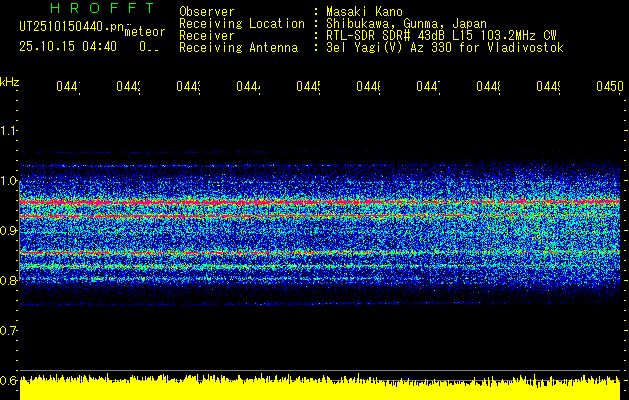Click the 3el Yagi antenna description
Viewport: 629px width, 400px height.
coord(445,48)
